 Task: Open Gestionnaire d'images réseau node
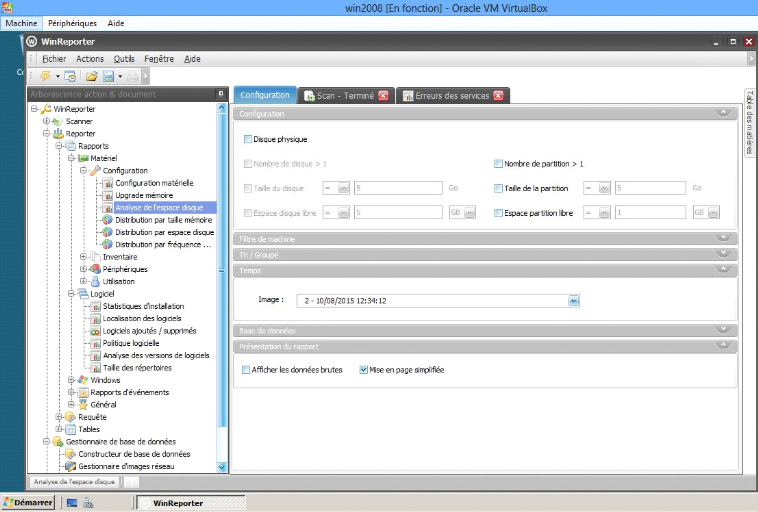click(x=127, y=465)
